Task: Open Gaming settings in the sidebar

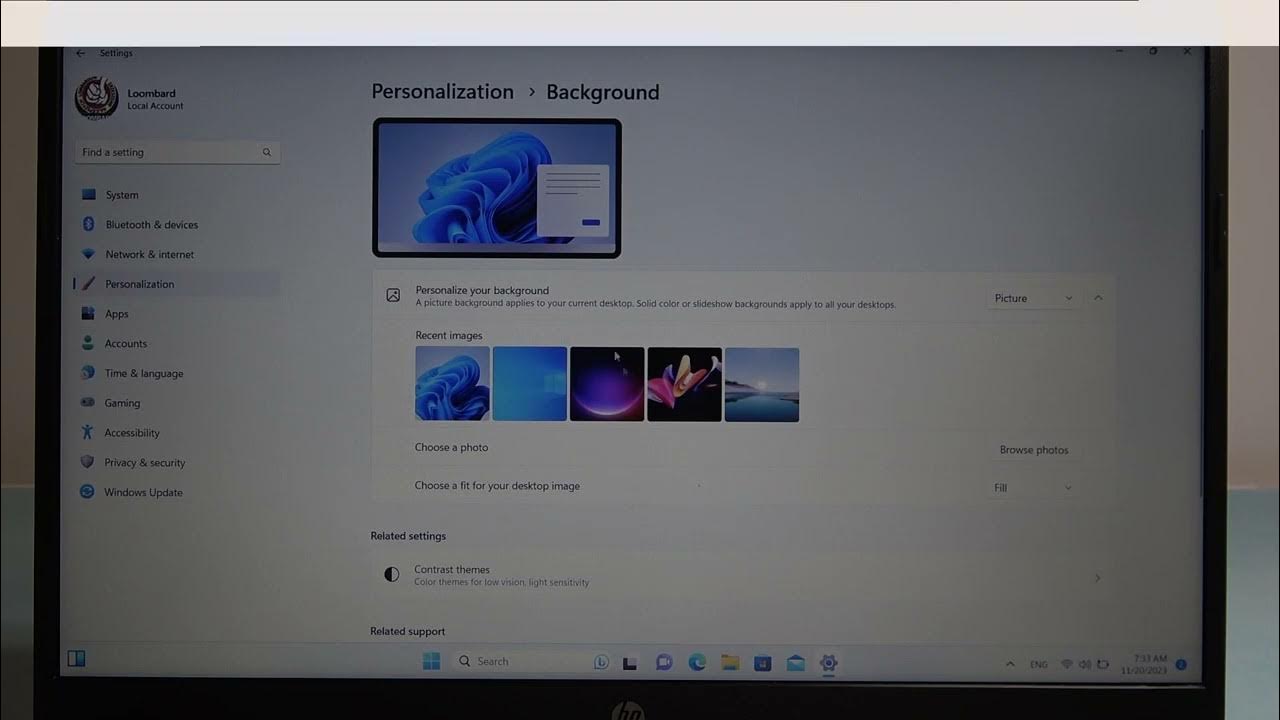Action: click(122, 402)
